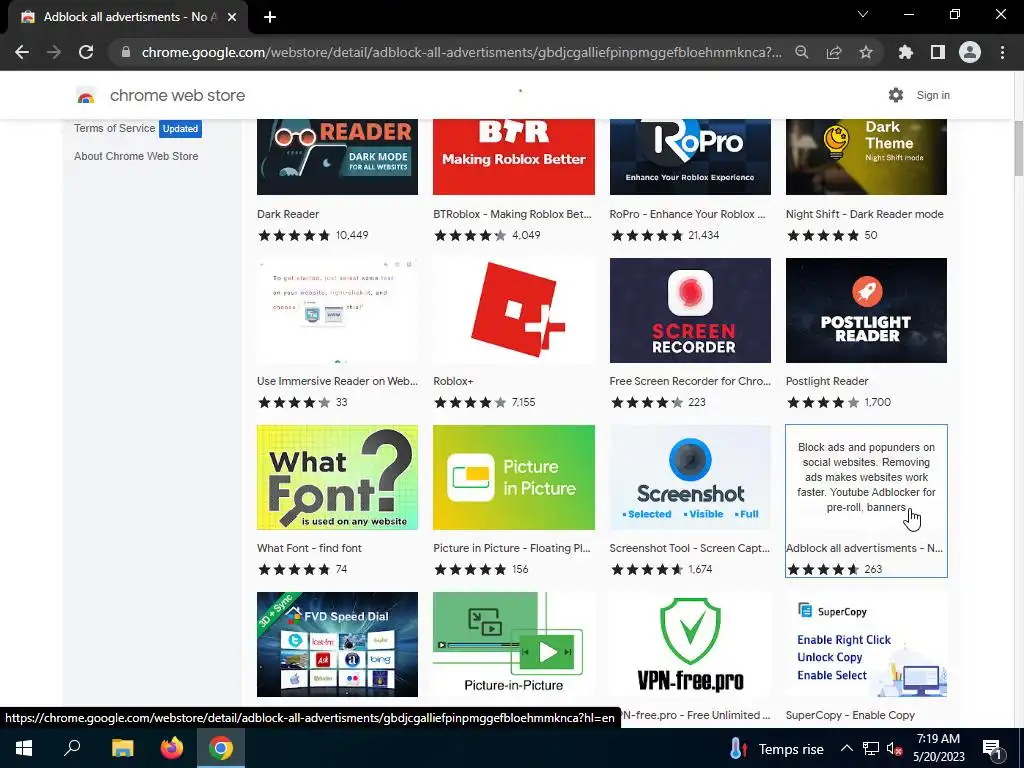Open the Extensions puzzle icon

(x=905, y=52)
